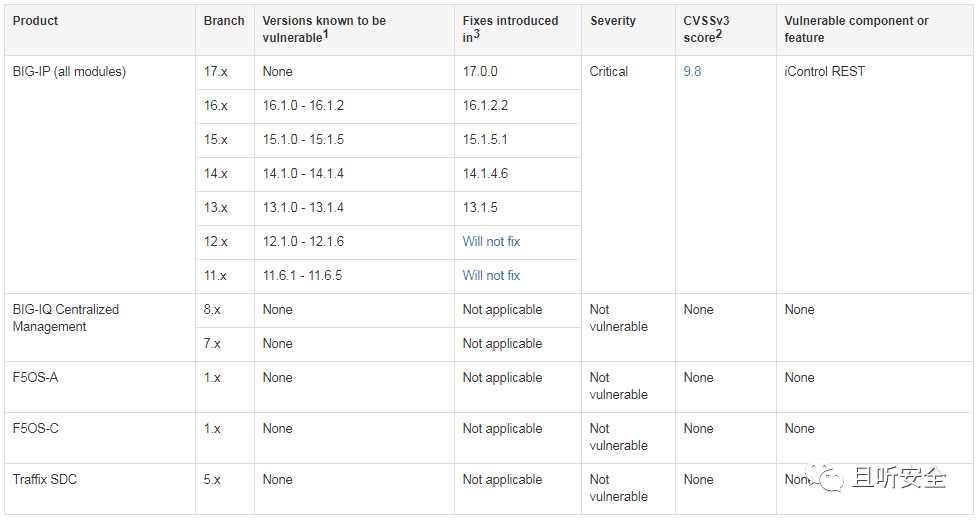The width and height of the screenshot is (978, 520).
Task: Select the iControl REST cell
Action: pos(824,71)
